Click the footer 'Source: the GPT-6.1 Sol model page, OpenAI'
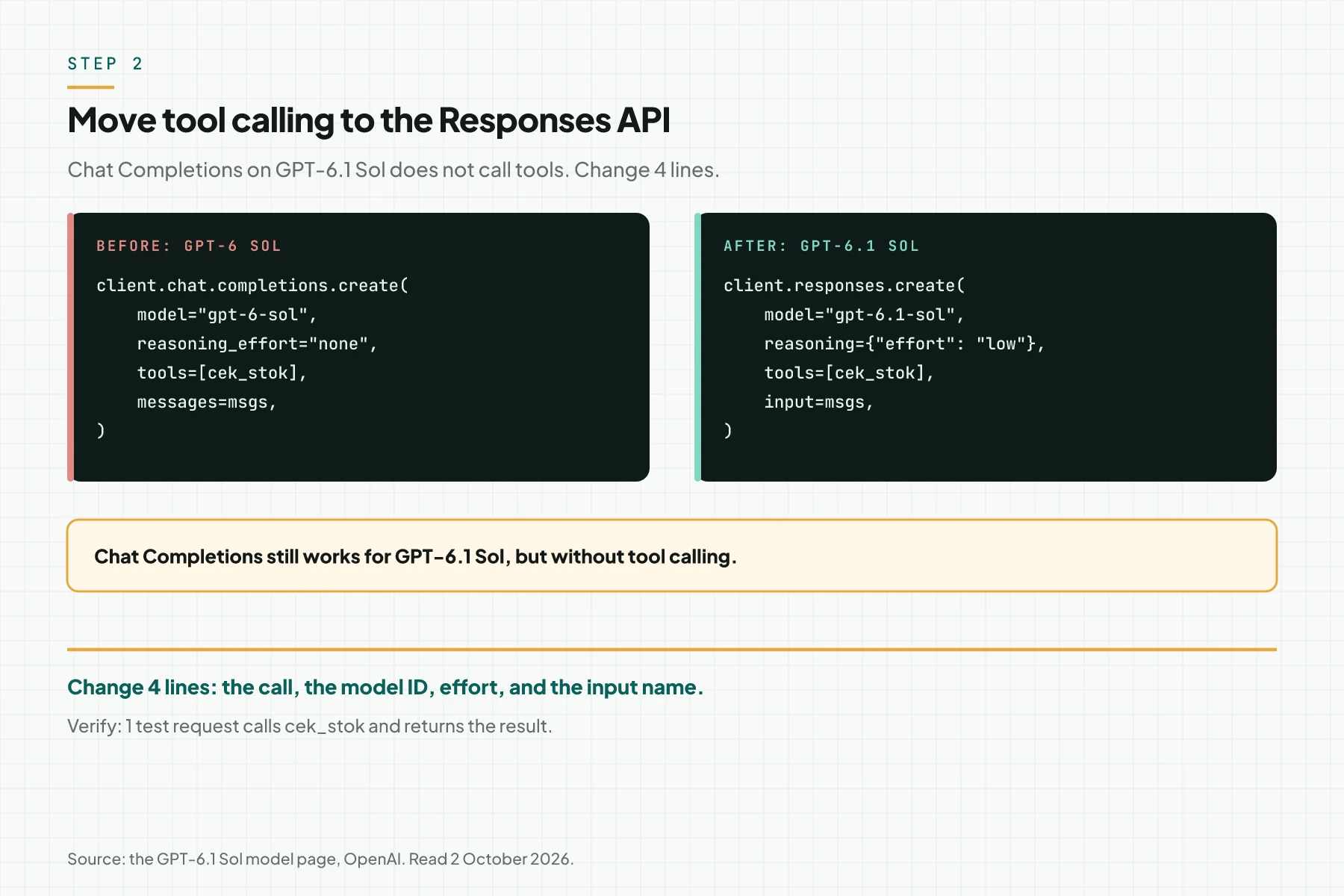The height and width of the screenshot is (896, 1344). click(320, 859)
